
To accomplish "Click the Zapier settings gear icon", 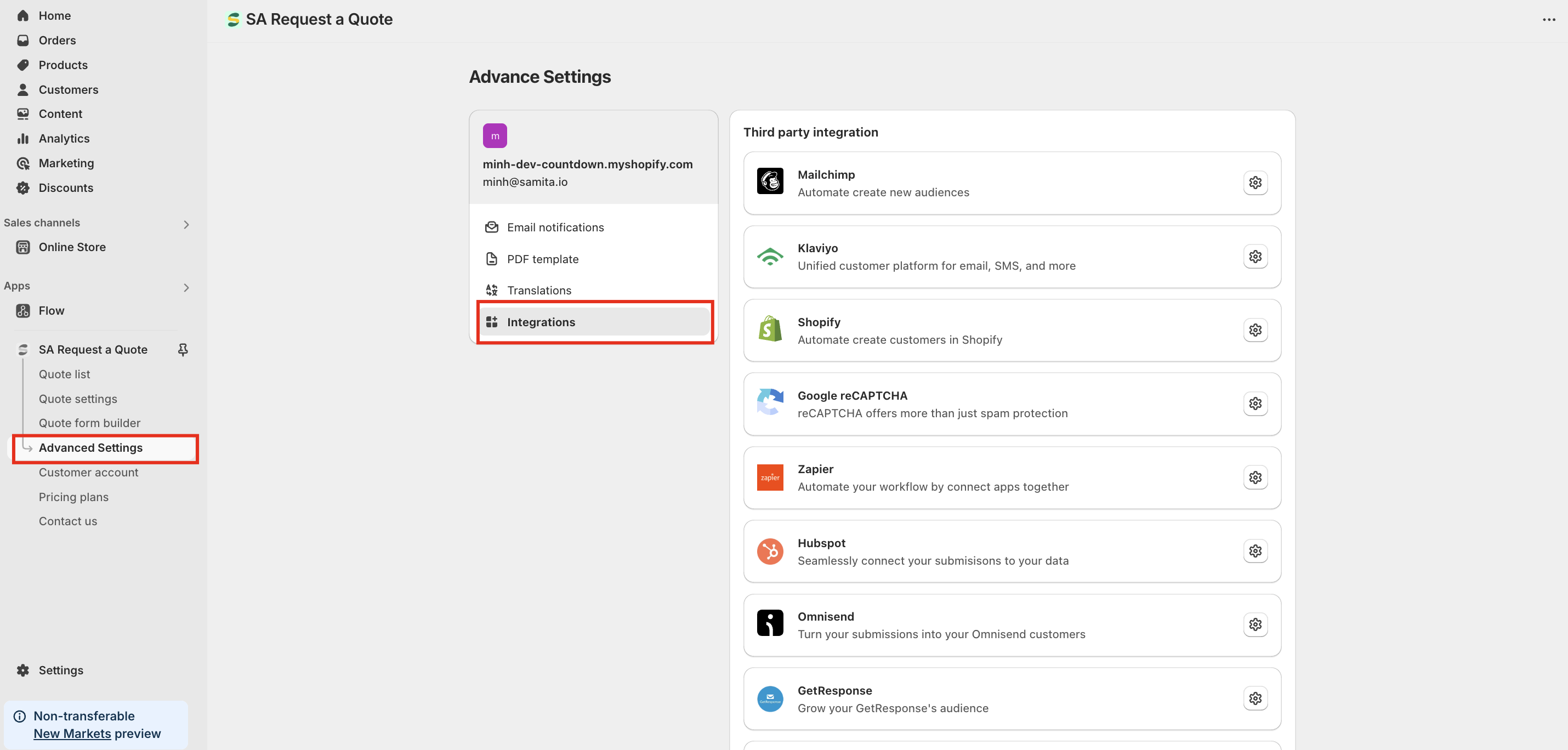I will [1254, 478].
